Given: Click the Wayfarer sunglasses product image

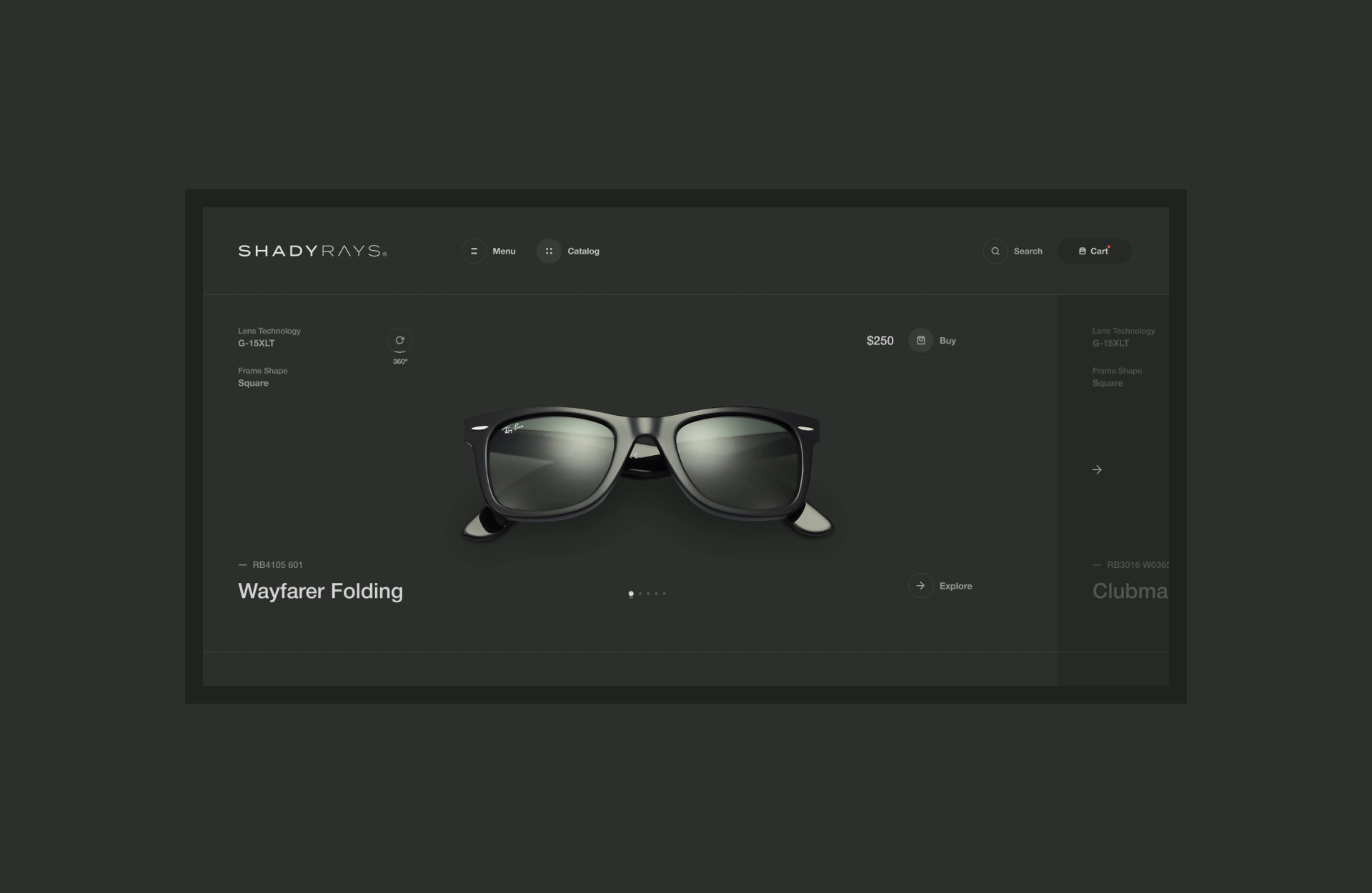Looking at the screenshot, I should click(647, 473).
